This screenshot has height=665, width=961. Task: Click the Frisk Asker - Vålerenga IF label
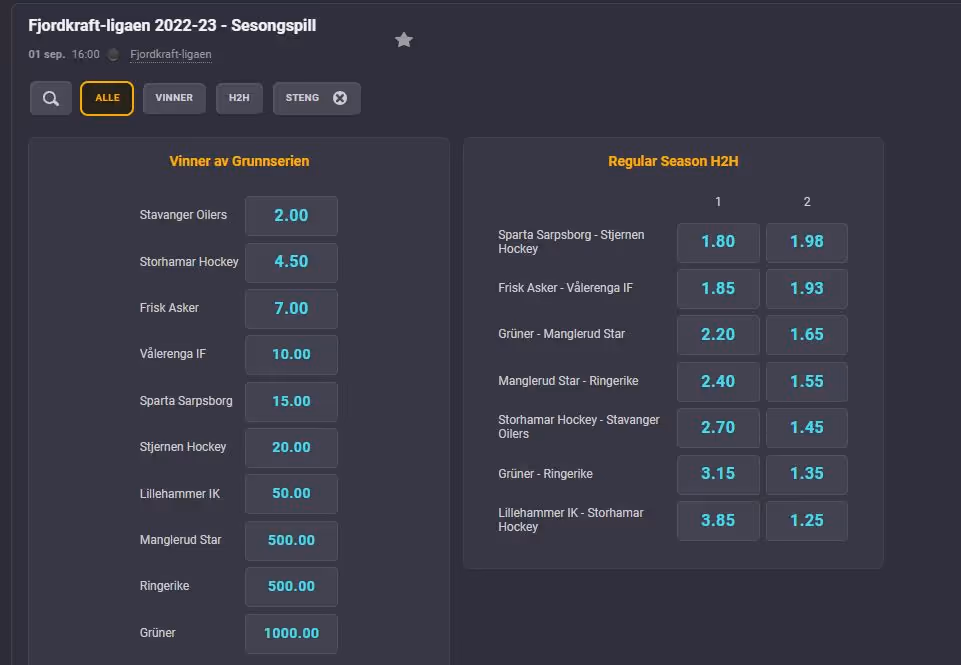coord(565,288)
